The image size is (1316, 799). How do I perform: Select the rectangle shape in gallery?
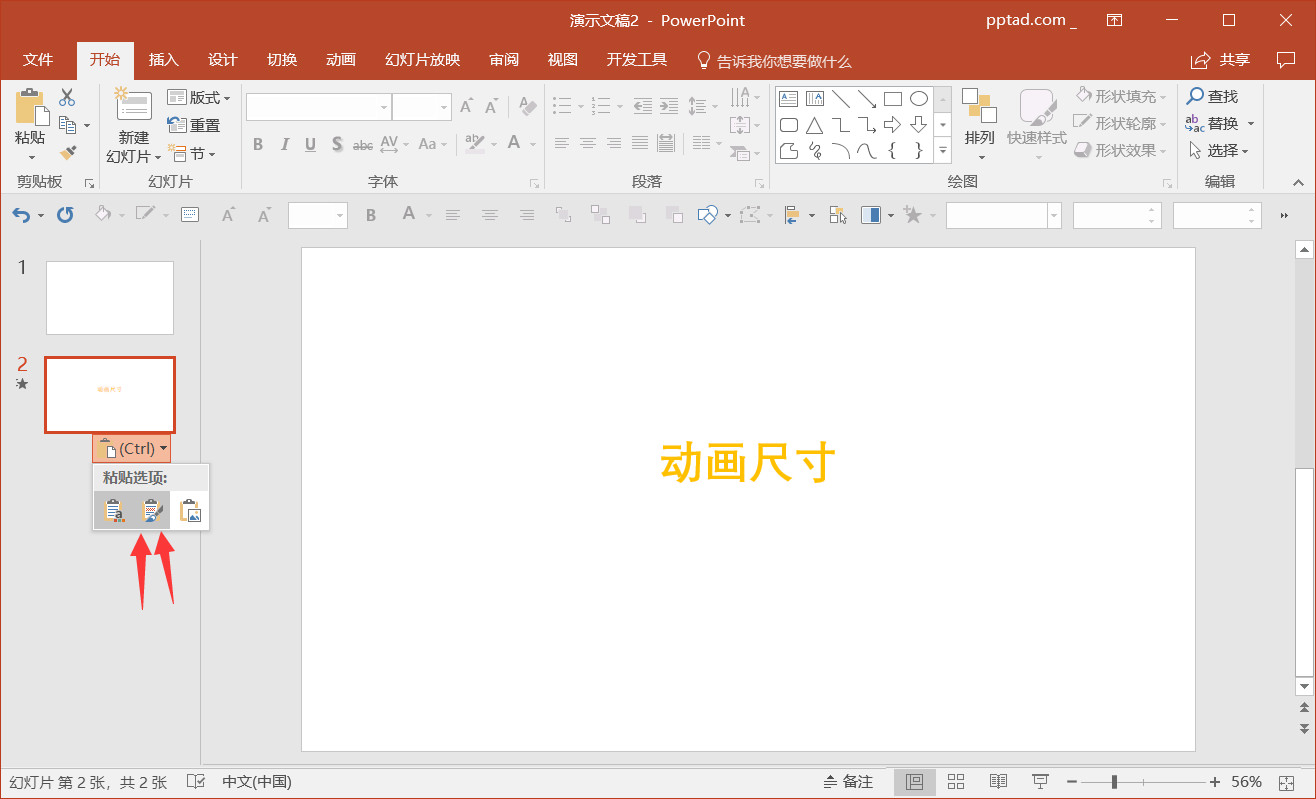tap(893, 98)
